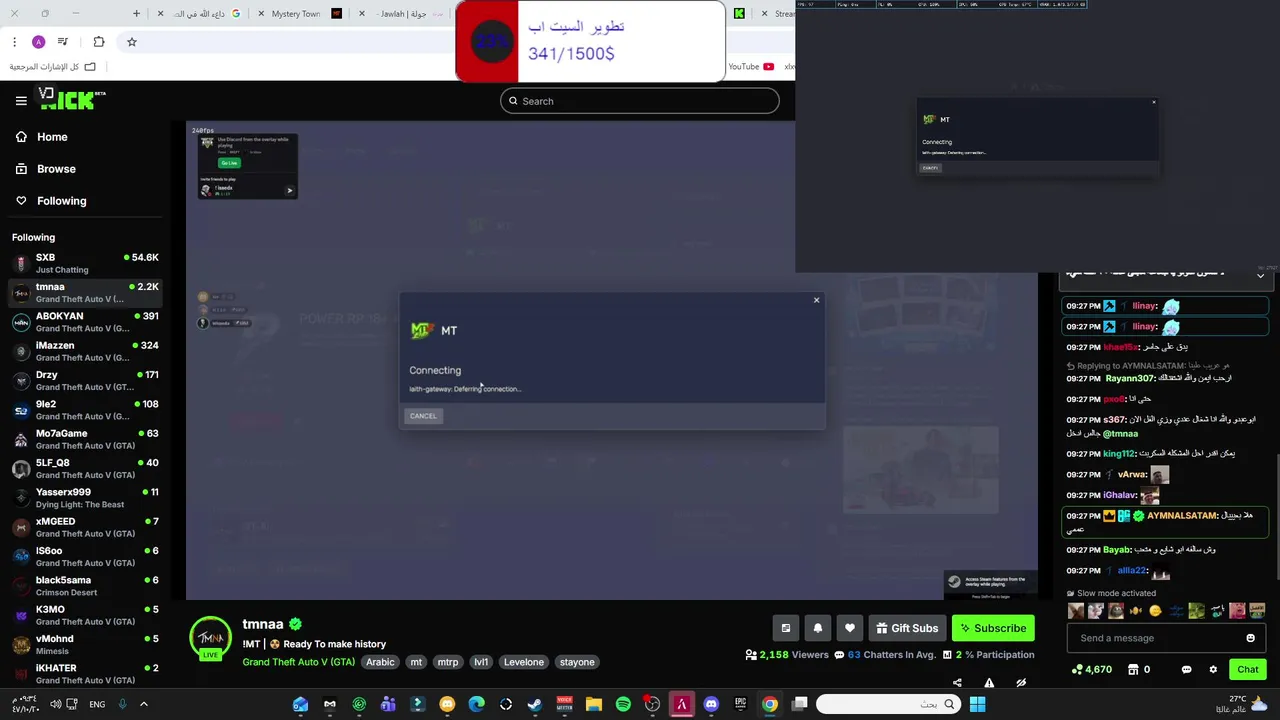Image resolution: width=1280 pixels, height=720 pixels.
Task: Click the green Subscribe button
Action: [x=993, y=628]
